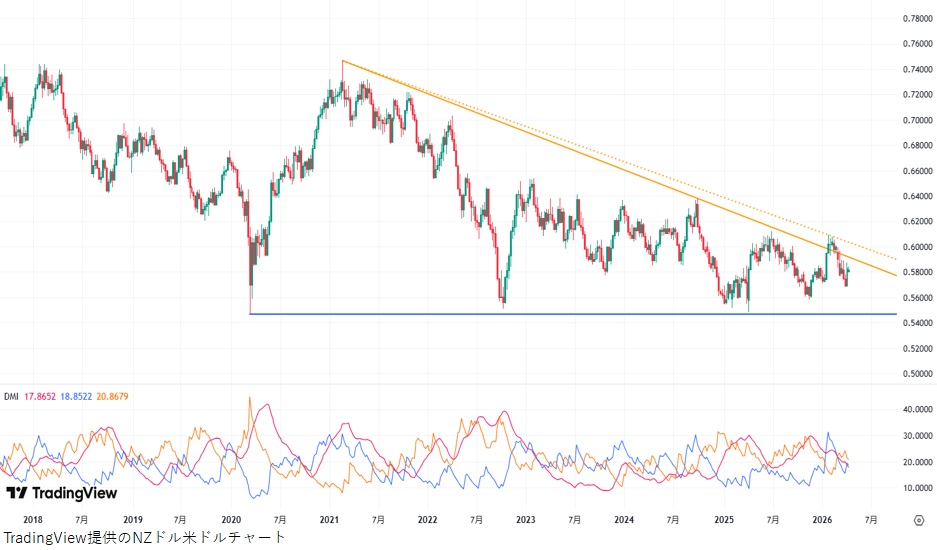Click the TradingView logo icon
This screenshot has height=550, width=937.
(17, 493)
